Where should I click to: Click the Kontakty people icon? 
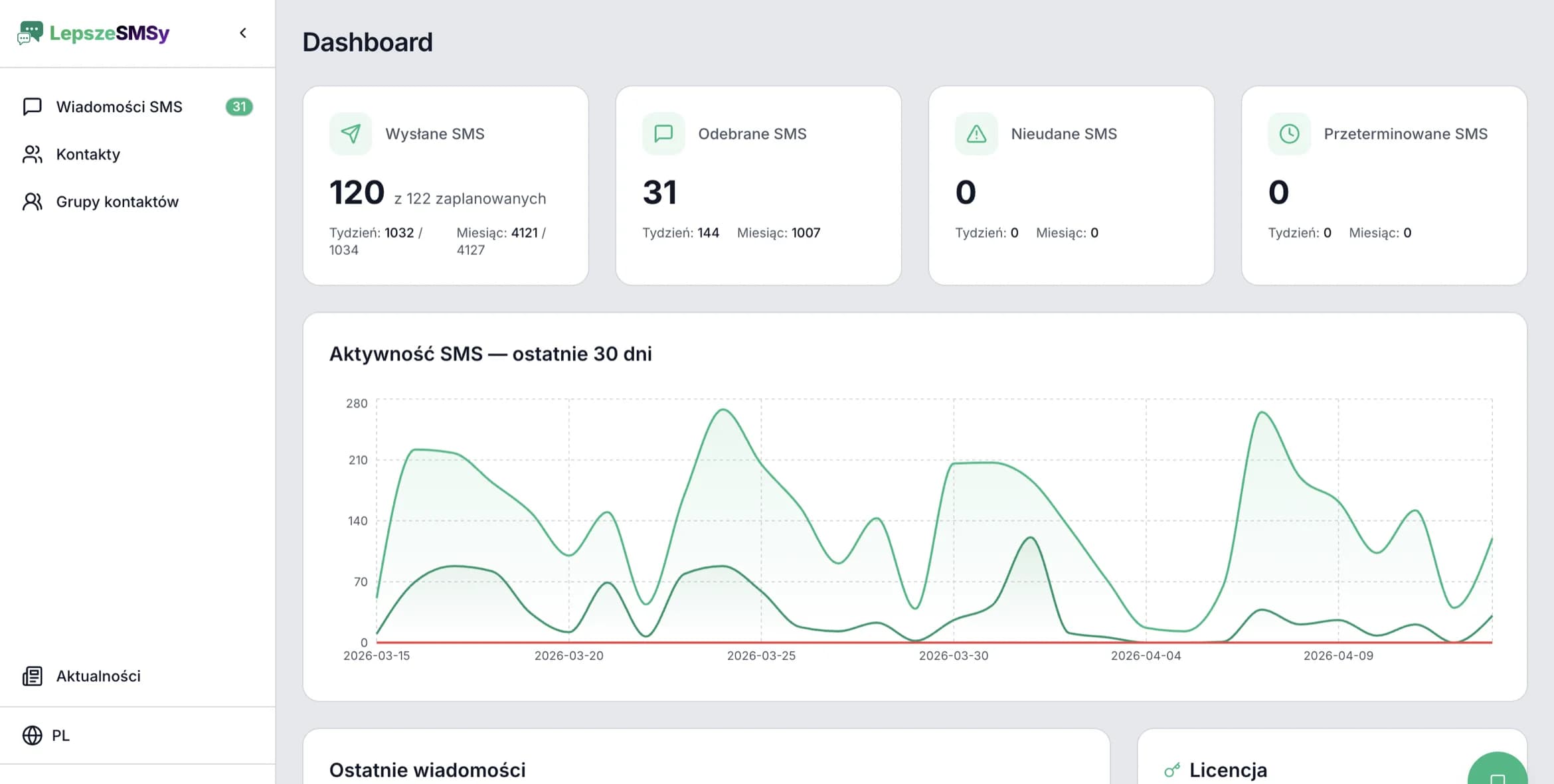pyautogui.click(x=32, y=154)
